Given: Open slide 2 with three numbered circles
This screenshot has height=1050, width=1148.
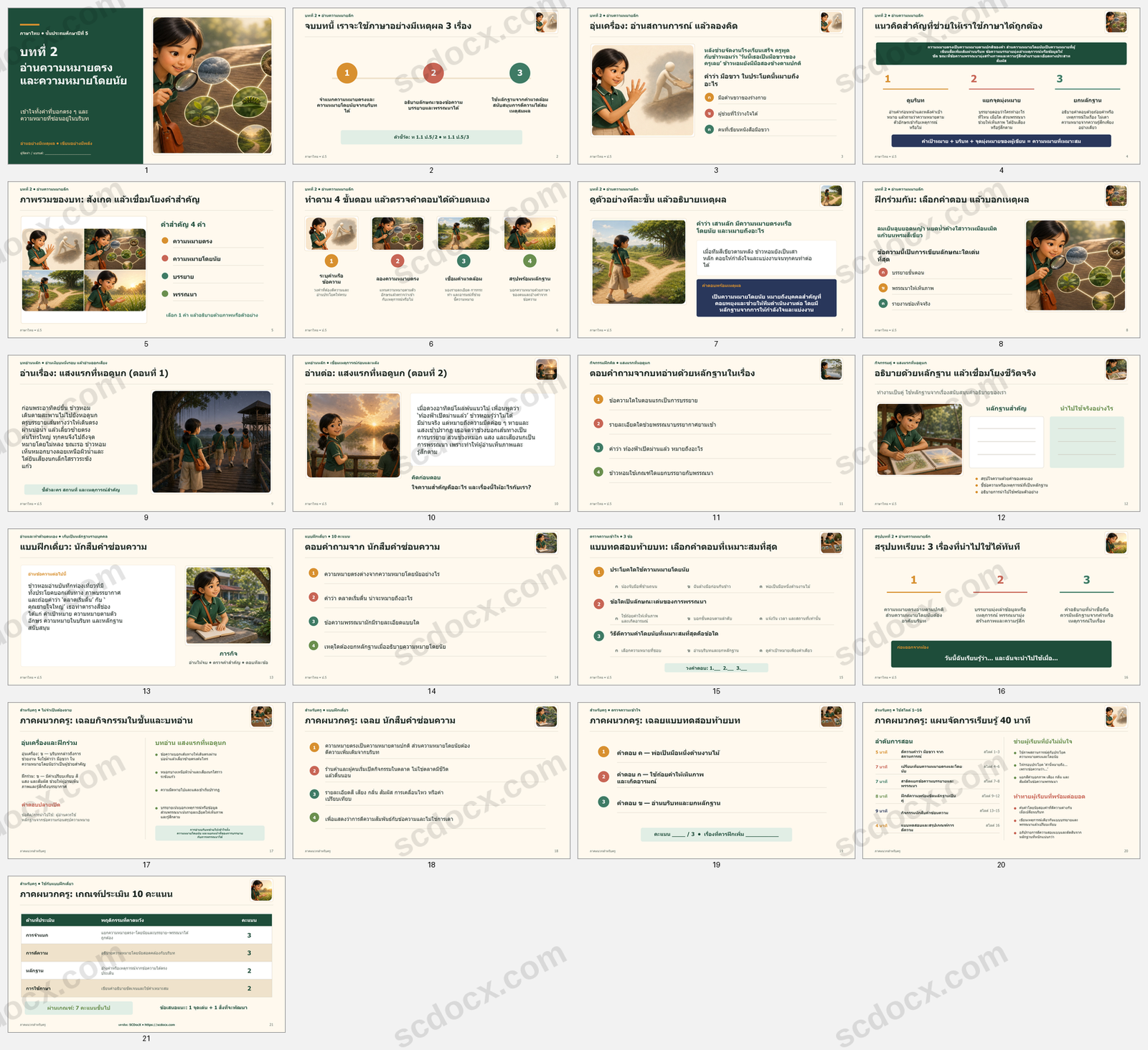Looking at the screenshot, I should point(431,86).
